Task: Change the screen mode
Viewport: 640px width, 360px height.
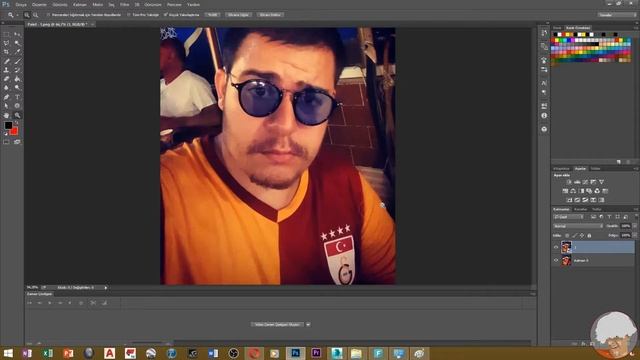Action: click(17, 142)
